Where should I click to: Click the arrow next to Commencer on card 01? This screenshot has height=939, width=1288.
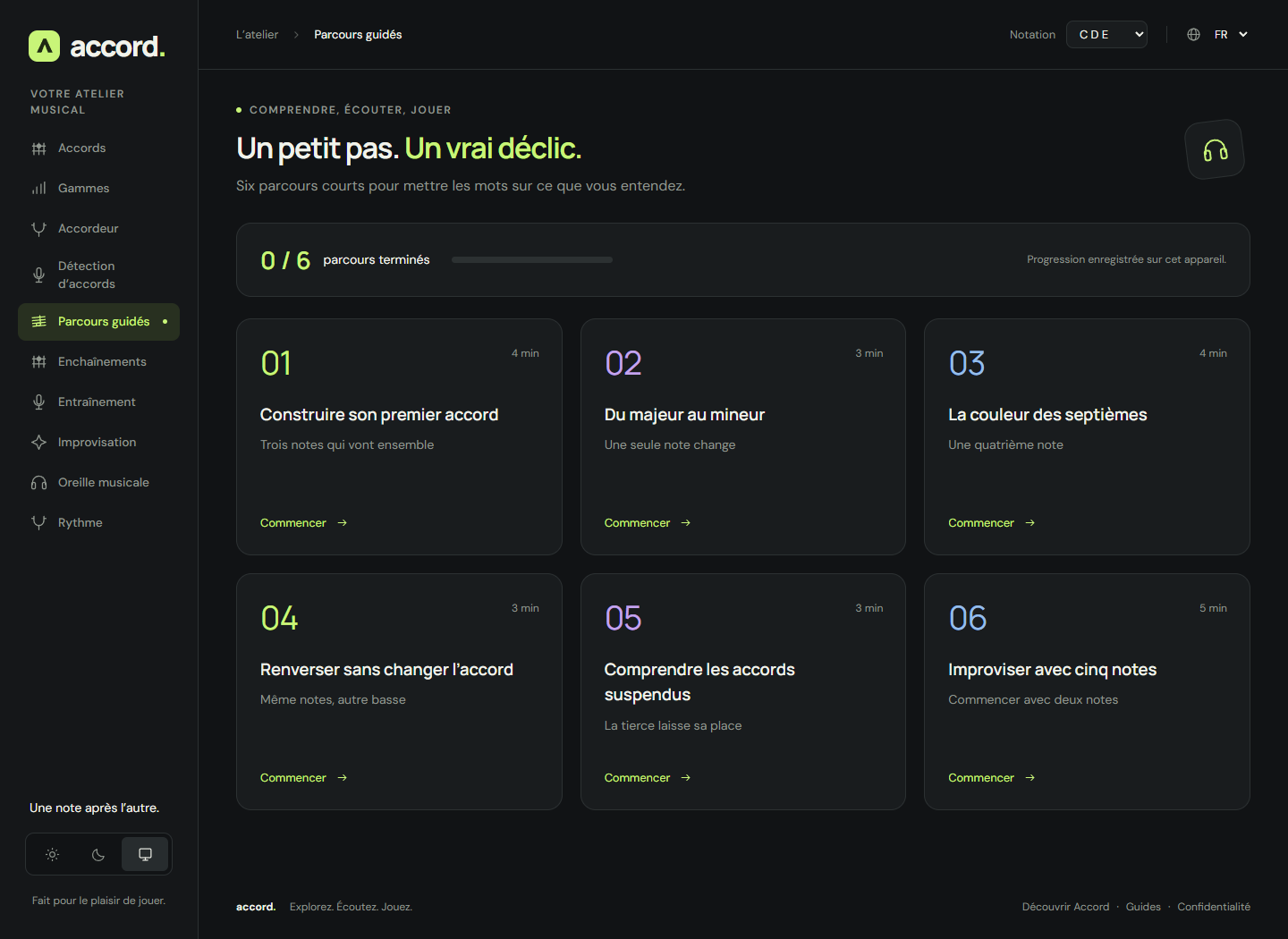(x=343, y=523)
